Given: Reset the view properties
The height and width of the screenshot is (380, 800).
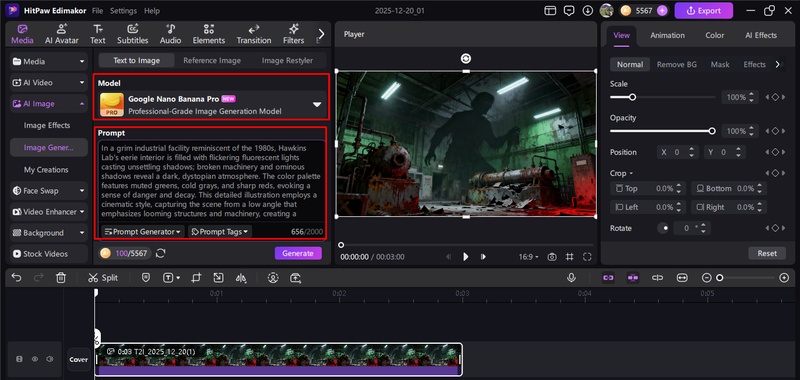Looking at the screenshot, I should point(767,253).
